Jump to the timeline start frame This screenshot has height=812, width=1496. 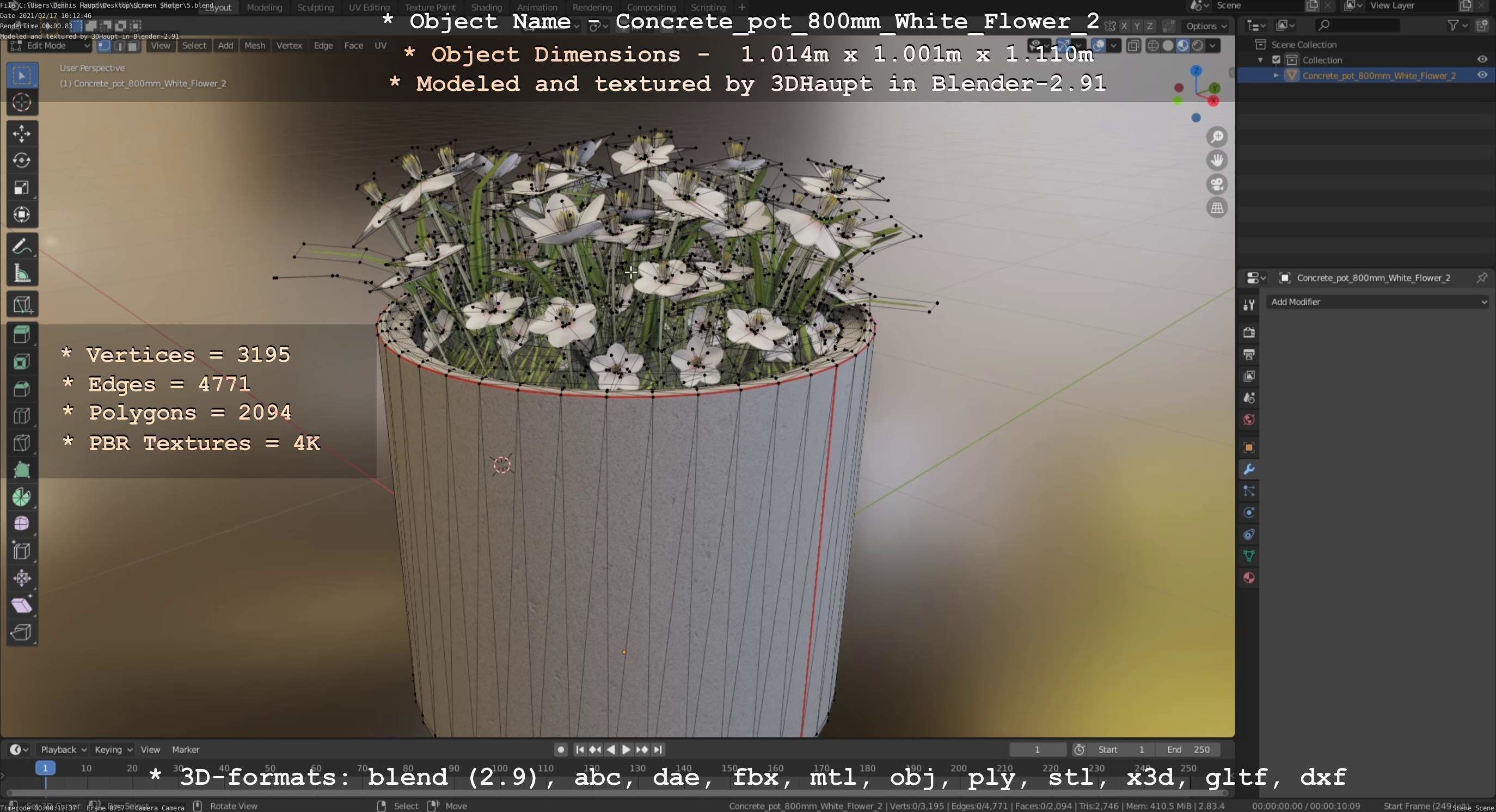pos(580,749)
